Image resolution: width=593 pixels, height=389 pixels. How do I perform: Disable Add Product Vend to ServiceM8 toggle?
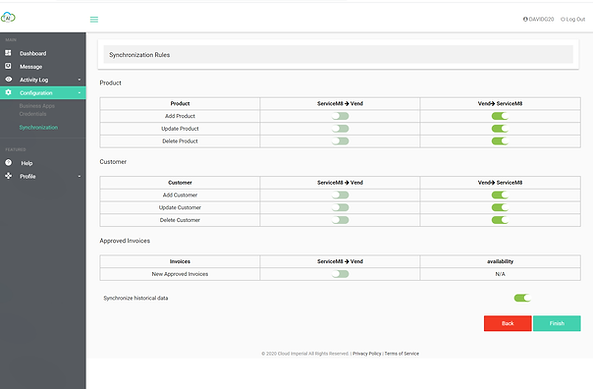500,116
